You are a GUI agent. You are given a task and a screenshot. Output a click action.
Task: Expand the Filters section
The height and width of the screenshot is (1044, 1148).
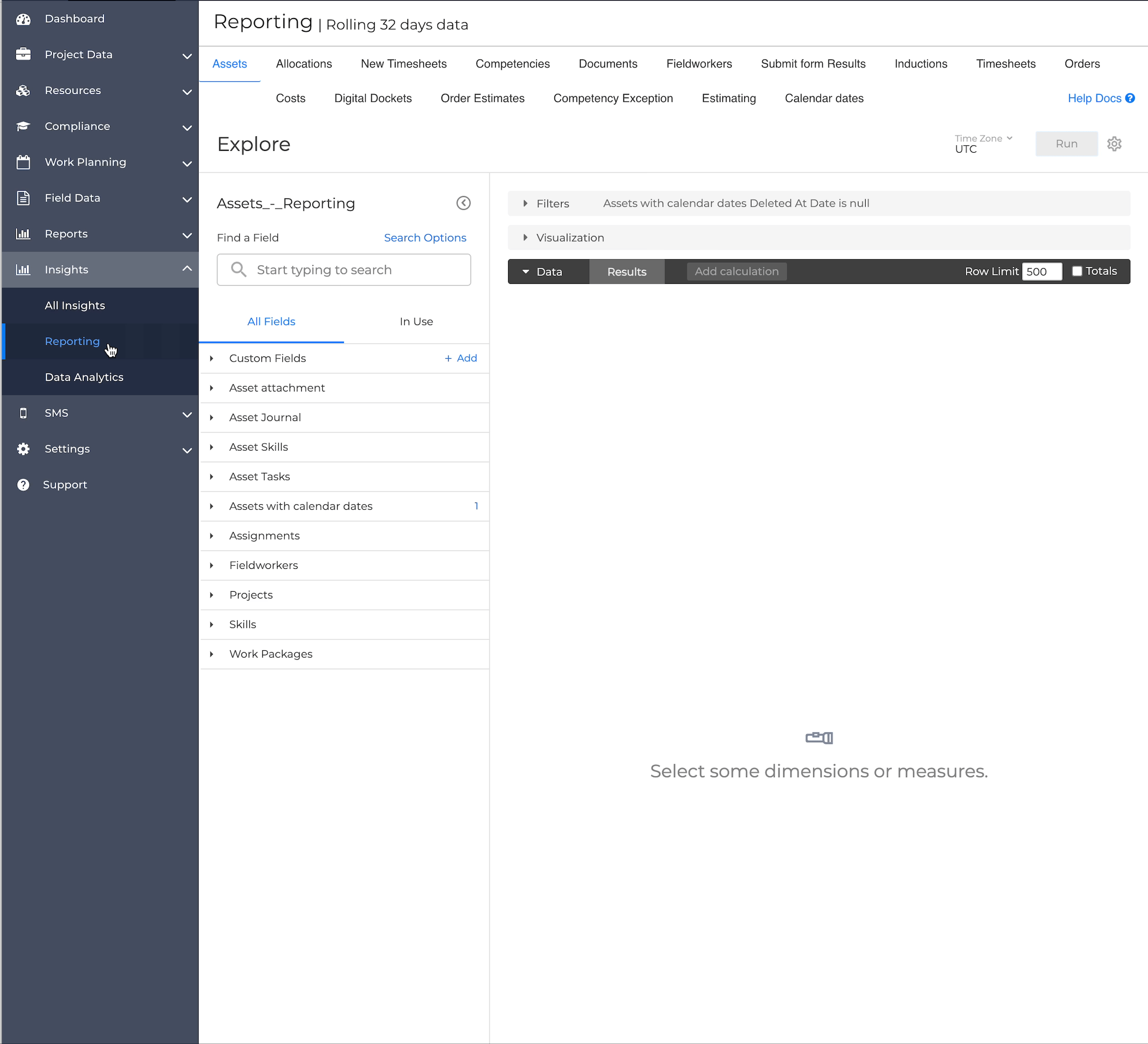click(x=526, y=203)
